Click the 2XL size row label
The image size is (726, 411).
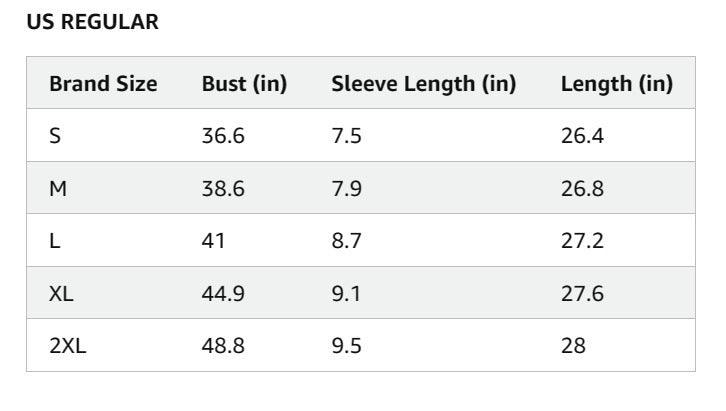coord(67,346)
